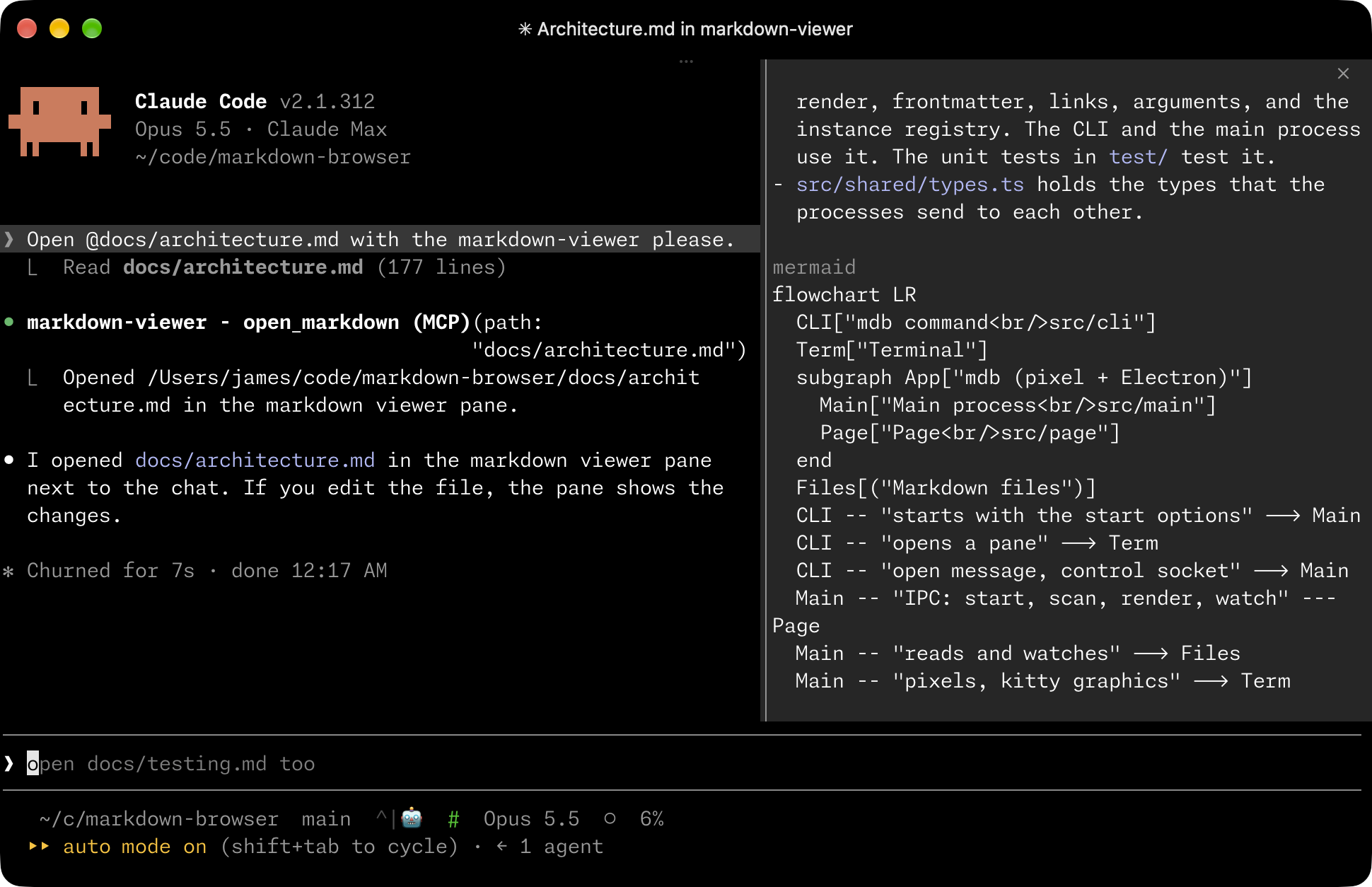Click the 'flowchart LR' line in viewer

(x=844, y=294)
